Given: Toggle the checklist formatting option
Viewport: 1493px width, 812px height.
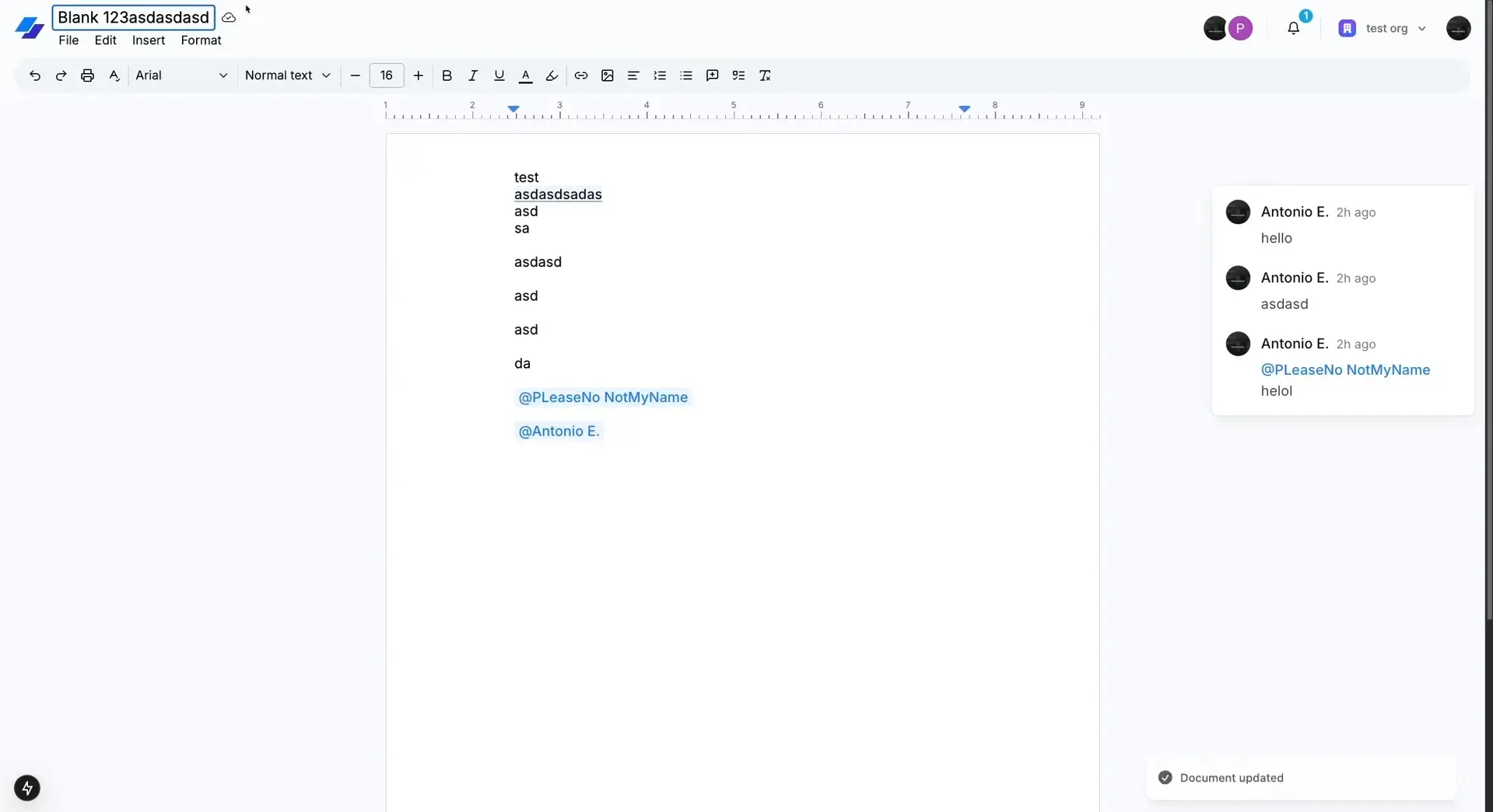Looking at the screenshot, I should point(738,75).
